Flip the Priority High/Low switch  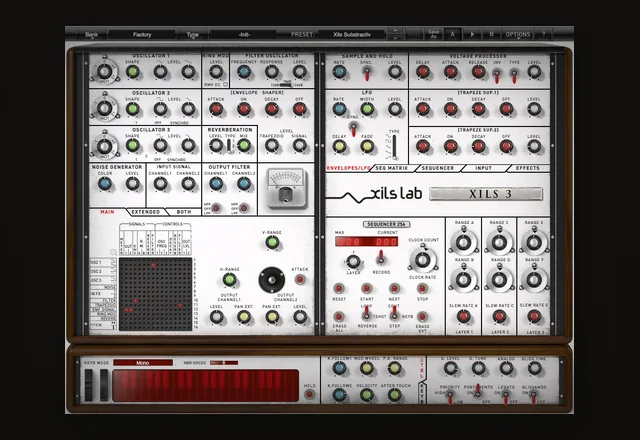(x=450, y=396)
